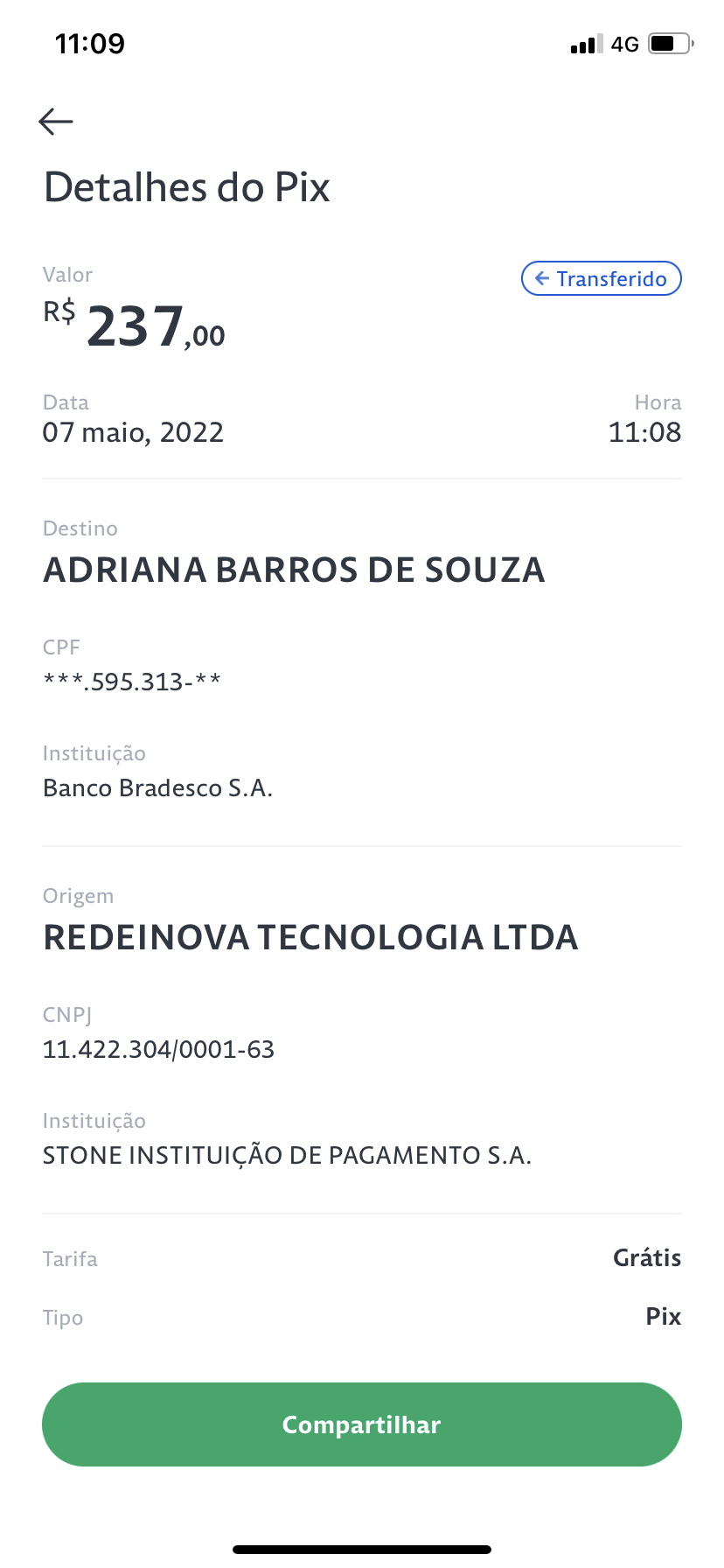Tap the home indicator bar
724x1568 pixels.
click(362, 1550)
